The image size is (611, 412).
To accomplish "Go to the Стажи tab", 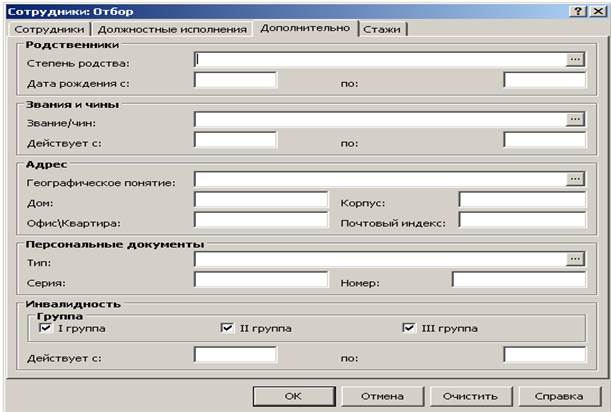I will pyautogui.click(x=382, y=30).
